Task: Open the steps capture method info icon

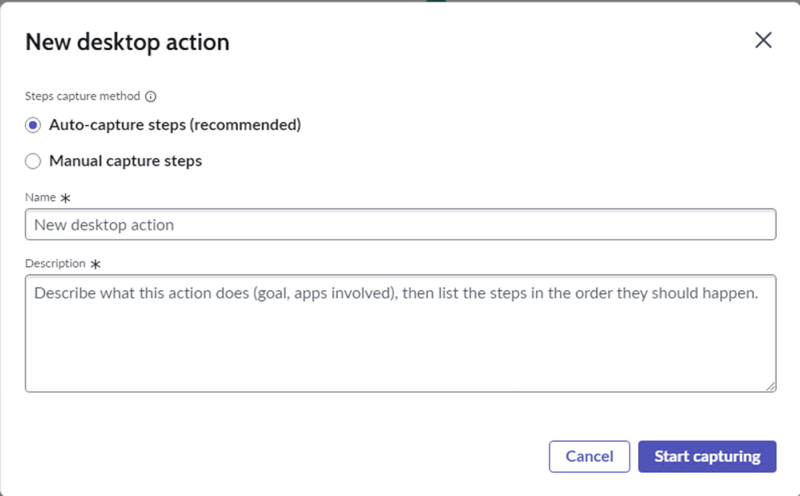Action: point(151,96)
